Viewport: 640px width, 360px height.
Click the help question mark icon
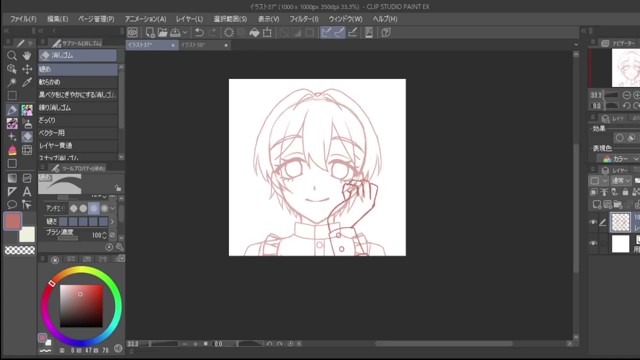[x=386, y=33]
